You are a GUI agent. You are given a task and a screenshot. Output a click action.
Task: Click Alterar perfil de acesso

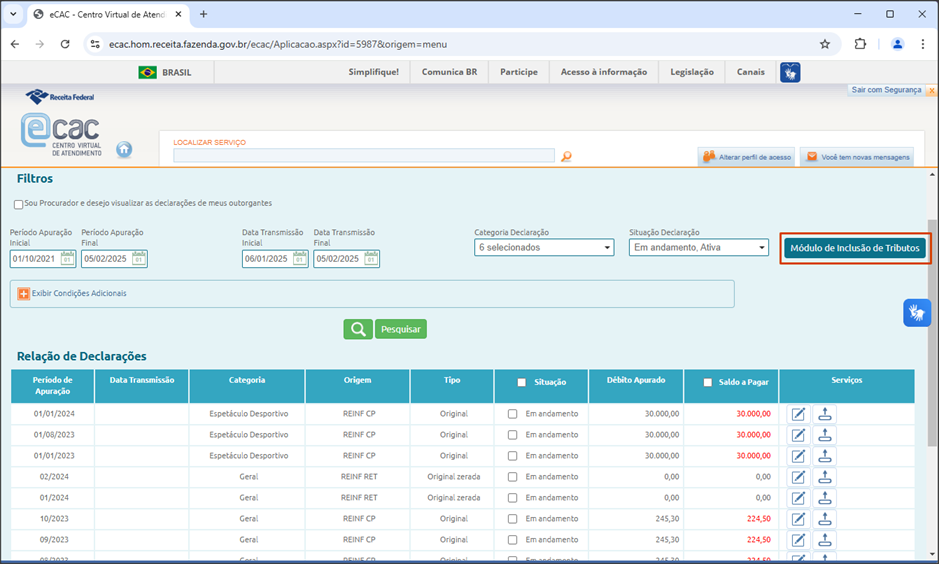click(x=746, y=157)
